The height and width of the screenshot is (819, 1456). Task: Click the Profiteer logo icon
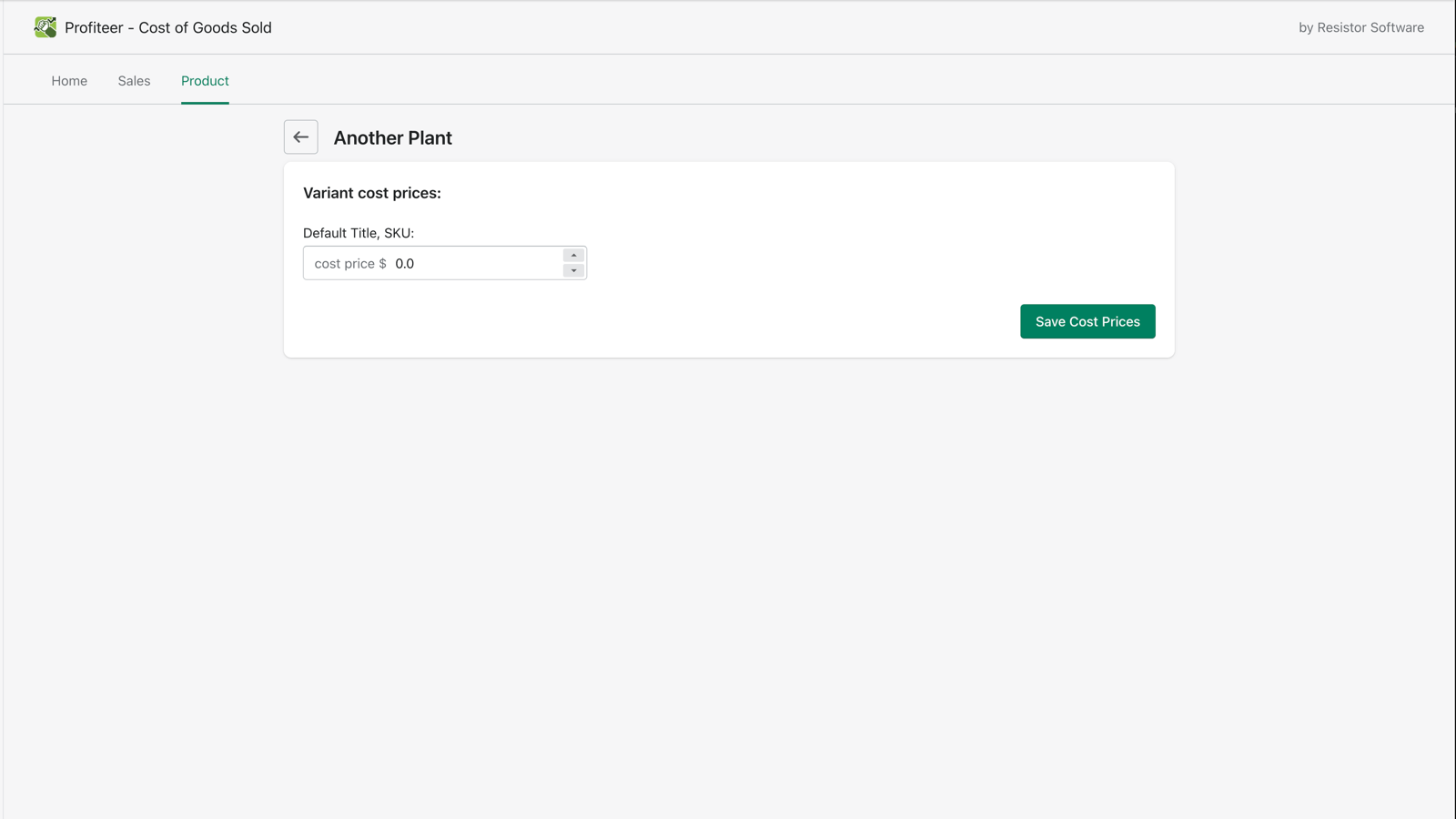(45, 27)
